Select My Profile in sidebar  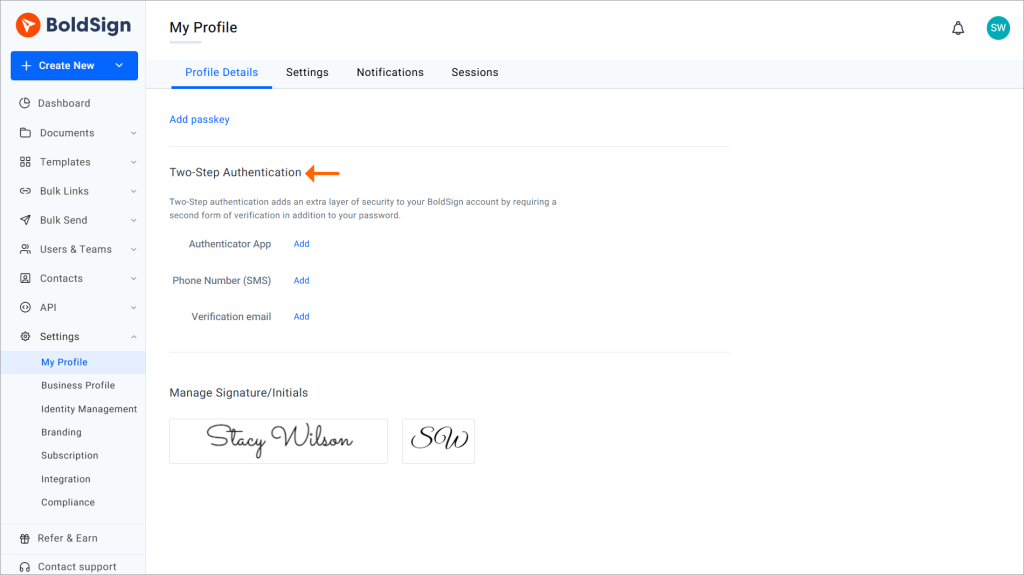[x=72, y=362]
